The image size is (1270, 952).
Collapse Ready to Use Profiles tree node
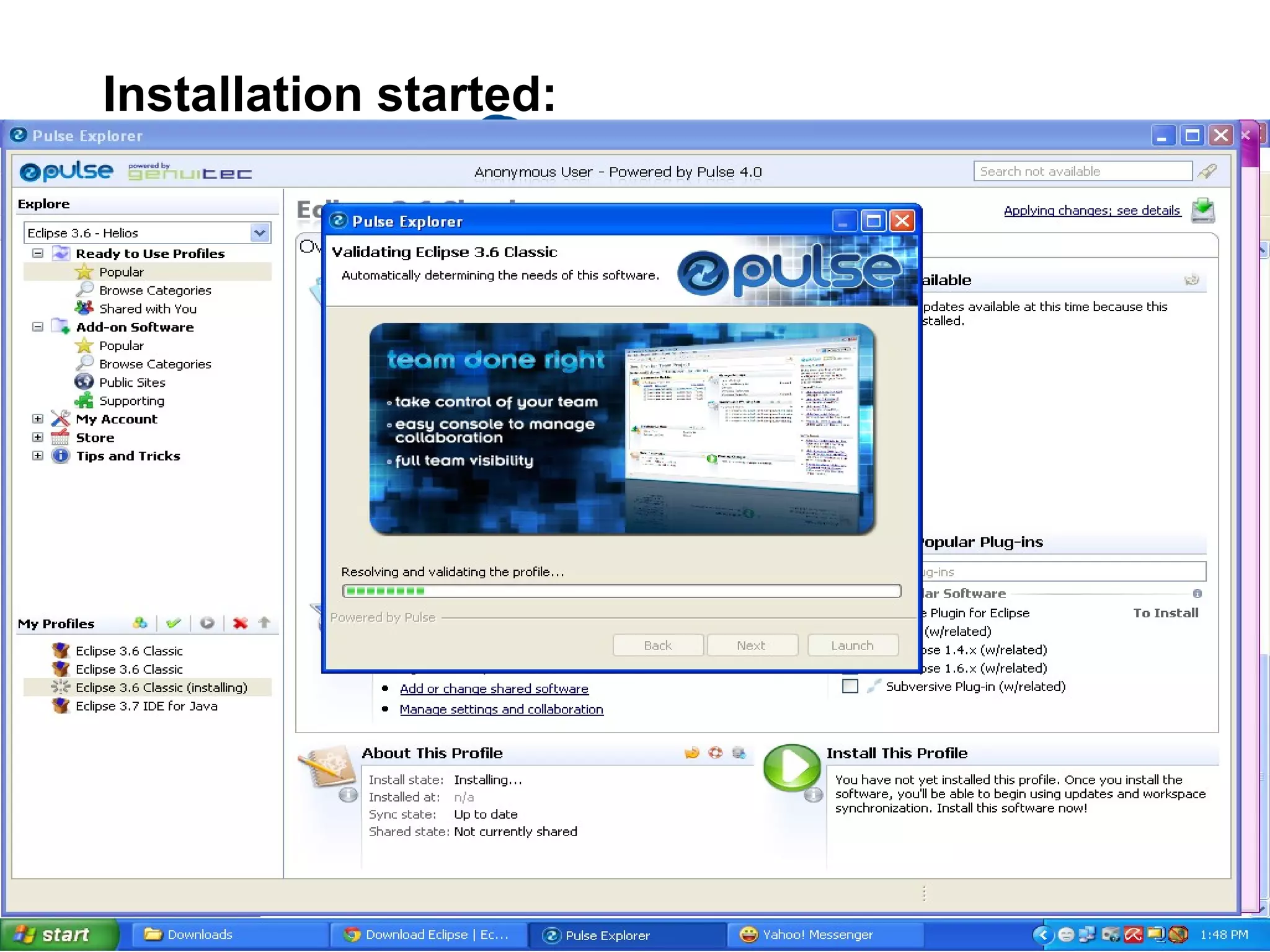point(38,253)
